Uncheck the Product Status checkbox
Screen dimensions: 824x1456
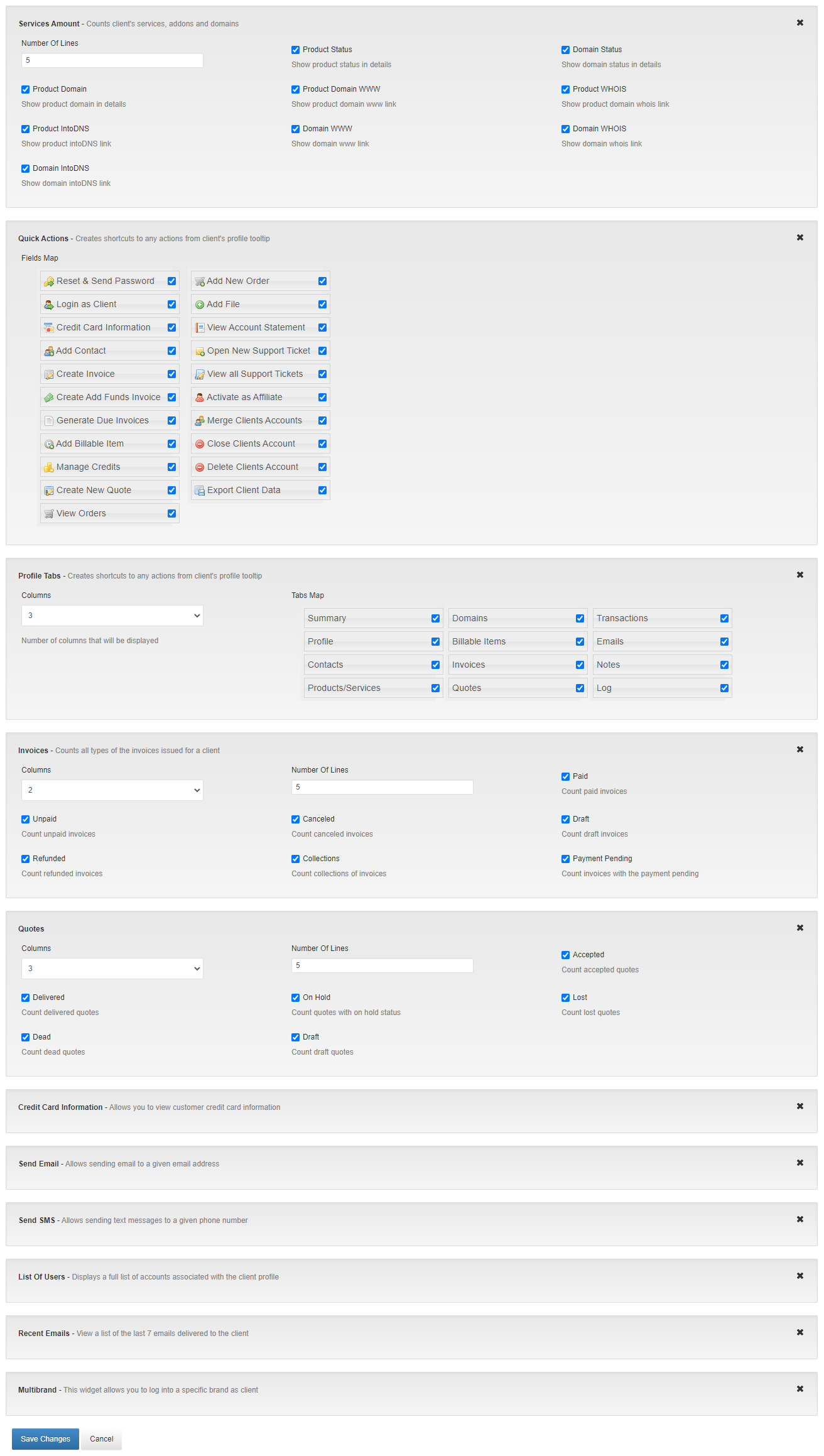[295, 50]
